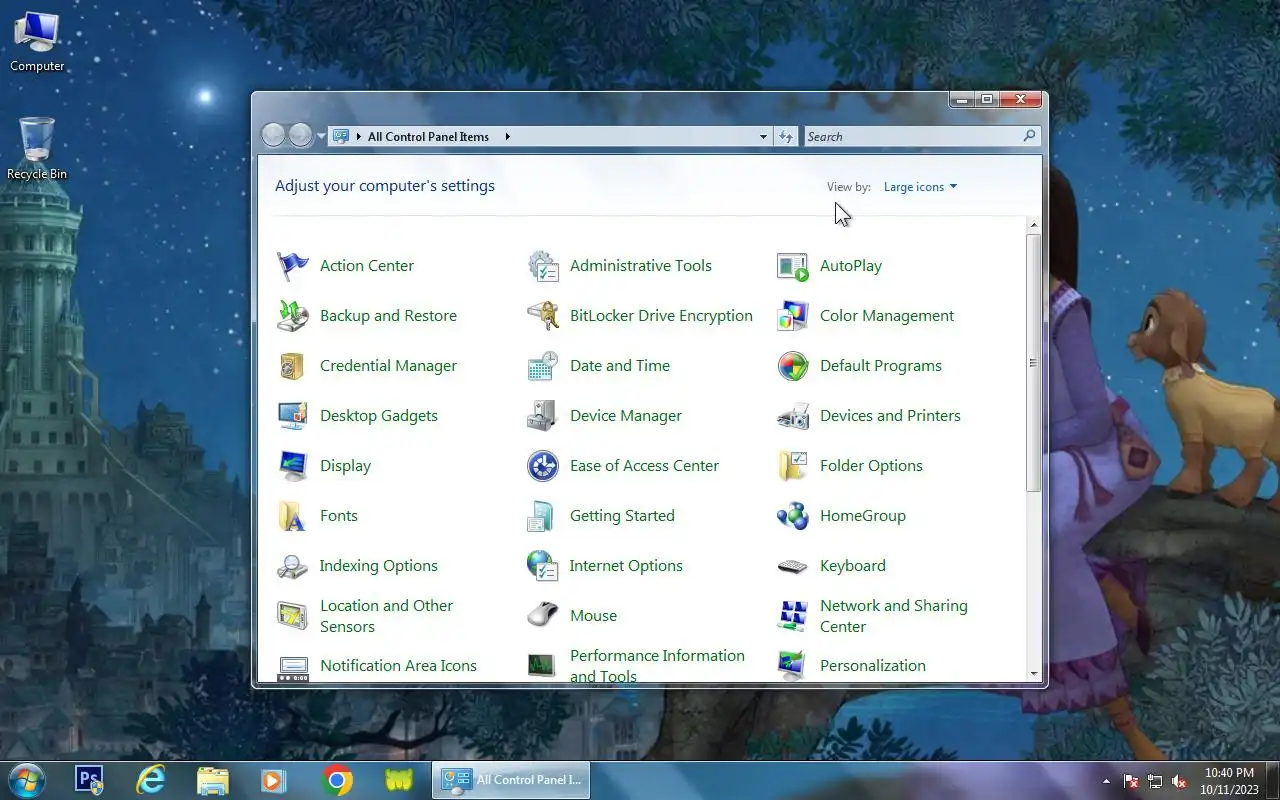Open Google Chrome from the taskbar
Viewport: 1280px width, 800px height.
[337, 780]
